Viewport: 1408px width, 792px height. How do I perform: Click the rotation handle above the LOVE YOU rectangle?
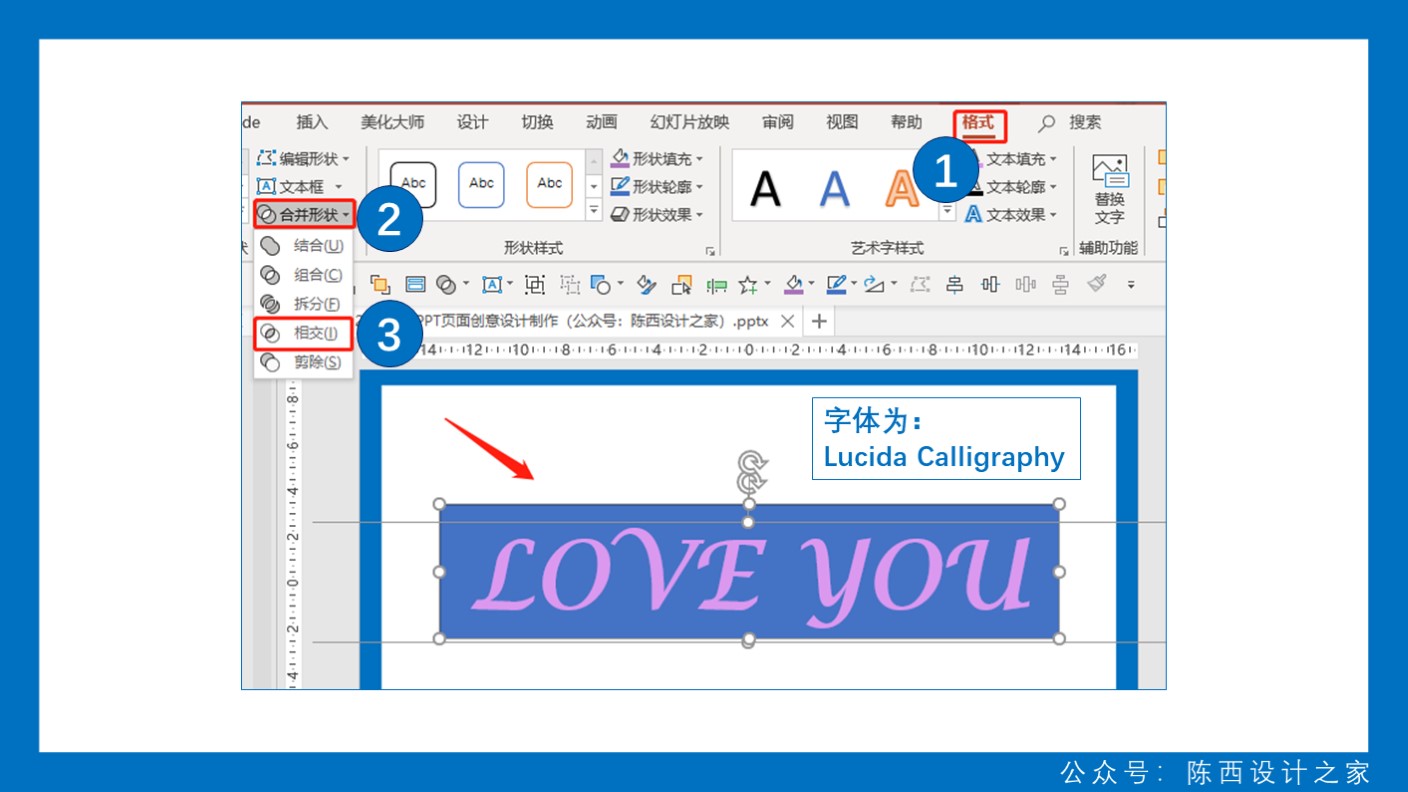pos(750,464)
